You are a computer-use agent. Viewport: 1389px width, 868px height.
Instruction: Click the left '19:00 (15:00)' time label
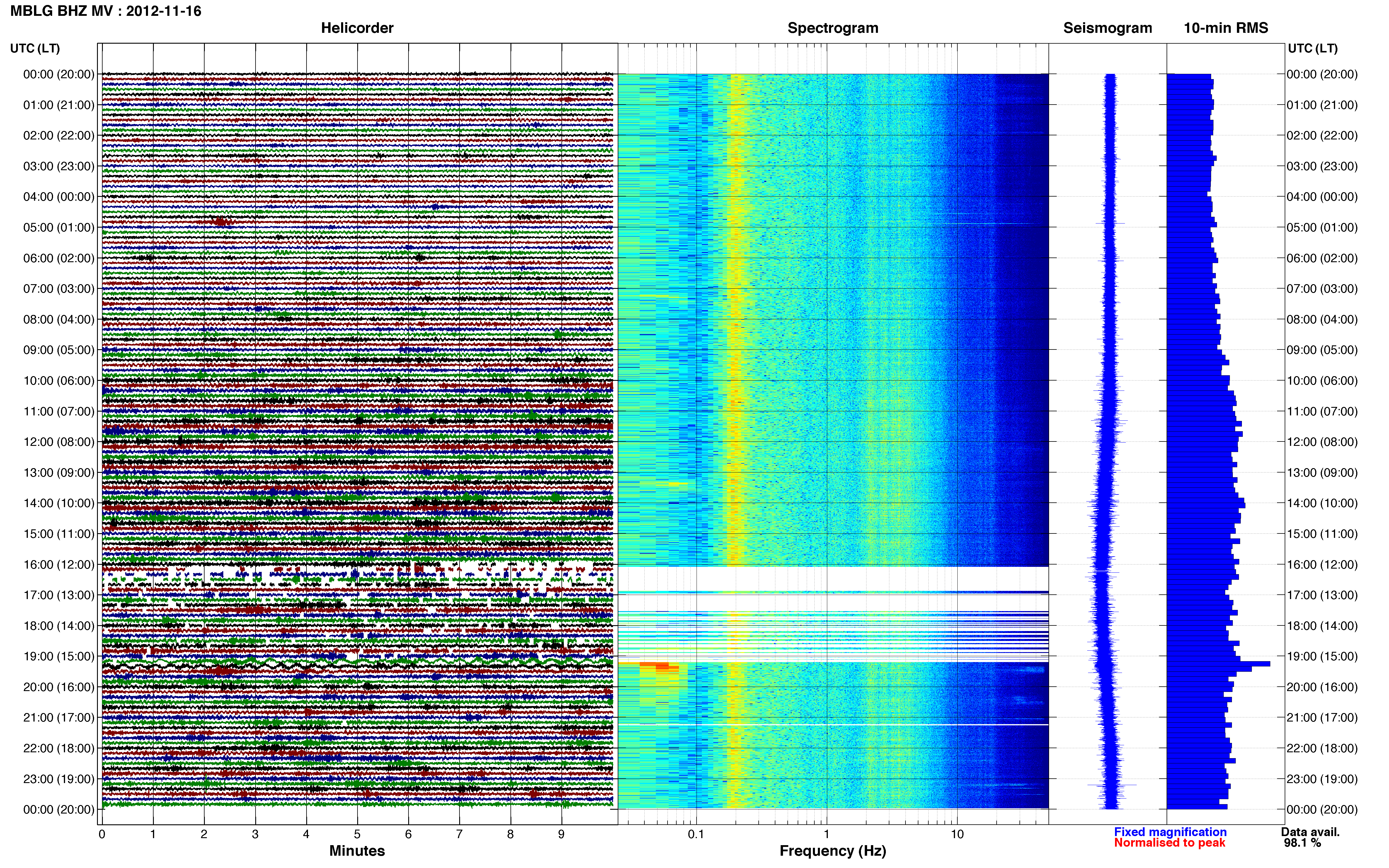tap(59, 656)
